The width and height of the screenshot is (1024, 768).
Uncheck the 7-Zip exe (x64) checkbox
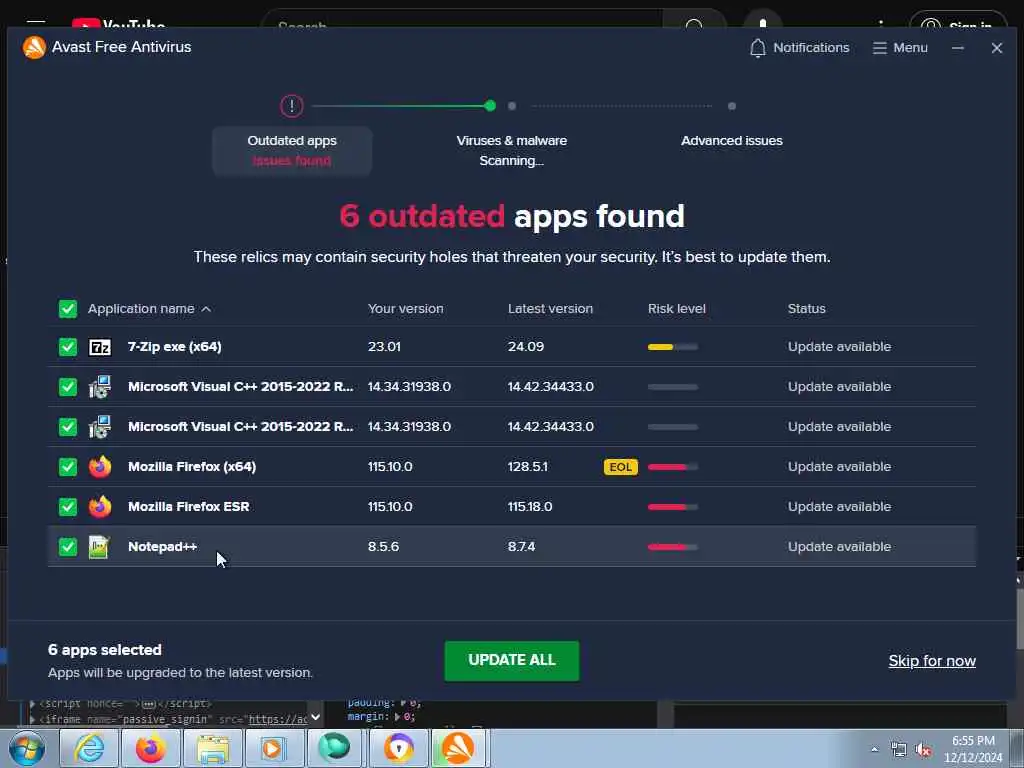coord(68,347)
